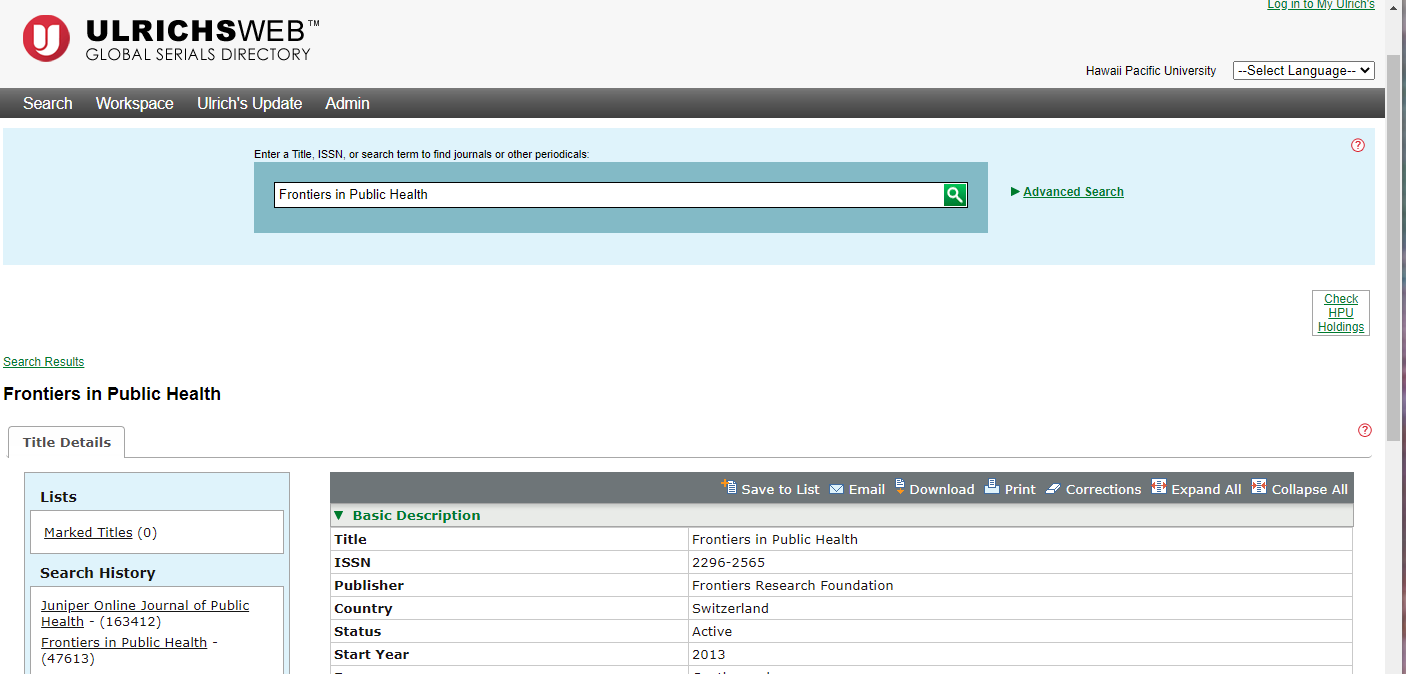
Task: Open the Marked Titles link
Action: (x=88, y=533)
